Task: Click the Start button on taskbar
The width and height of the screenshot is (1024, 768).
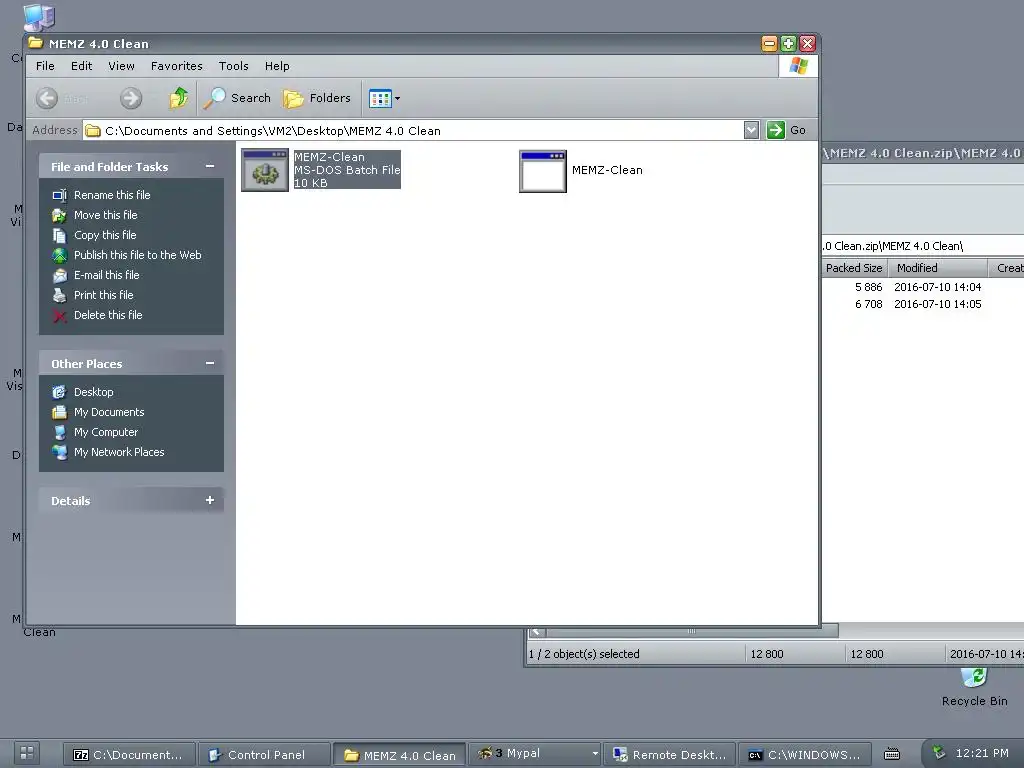Action: (27, 753)
